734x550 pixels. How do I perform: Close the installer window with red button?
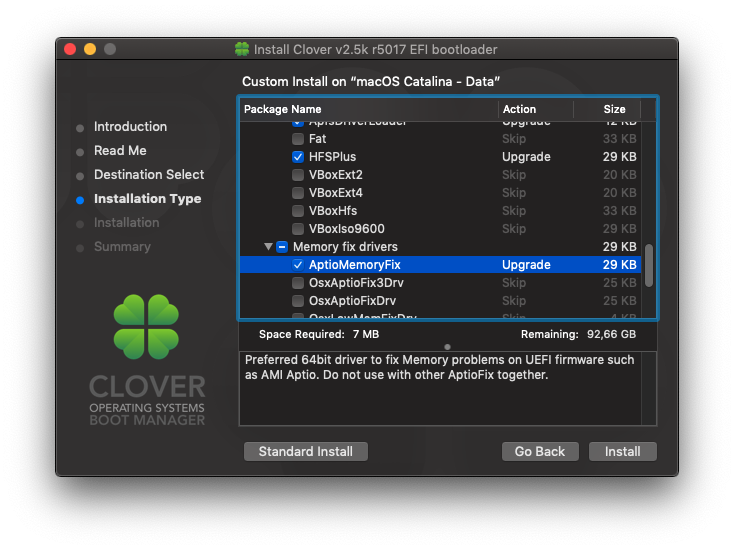[70, 49]
